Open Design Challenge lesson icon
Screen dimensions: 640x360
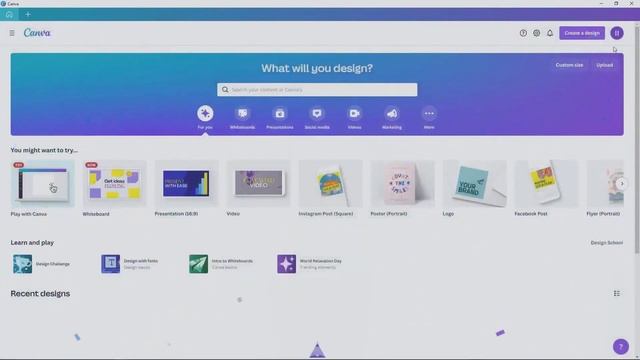(22, 264)
